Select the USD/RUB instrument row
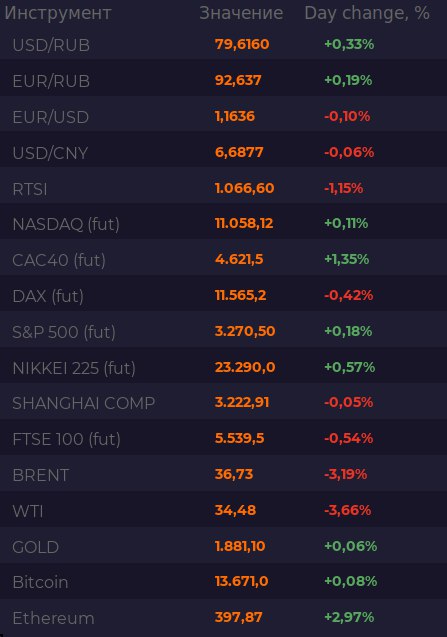 tap(224, 44)
